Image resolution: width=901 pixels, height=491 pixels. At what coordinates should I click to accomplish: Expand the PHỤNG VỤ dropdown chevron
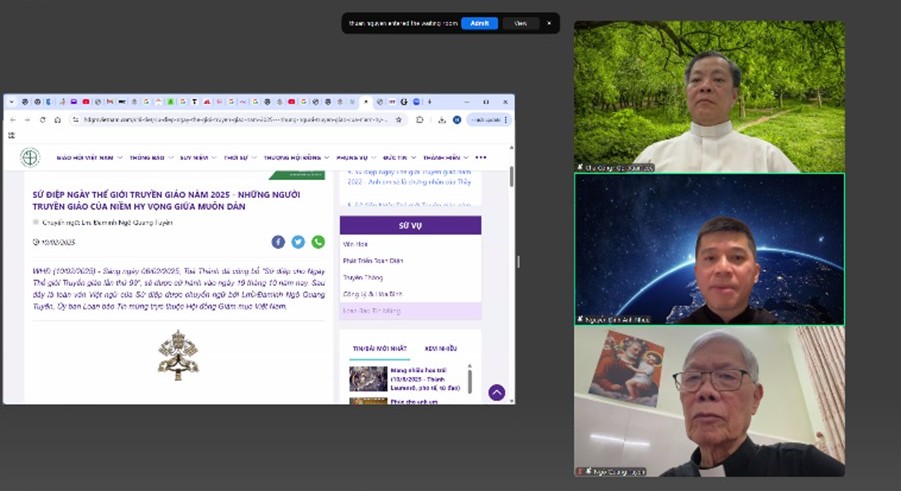pos(373,158)
